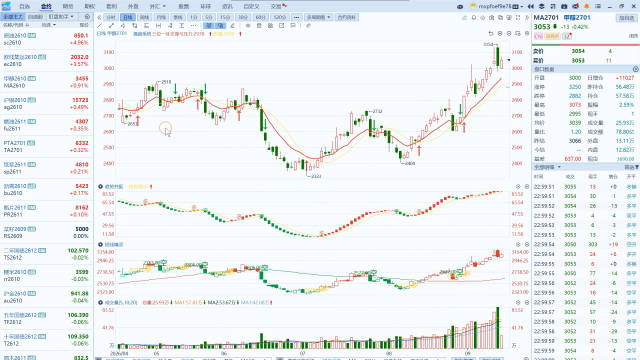Open the 股票 top menu tab
This screenshot has width=640, height=360.
(184, 7)
